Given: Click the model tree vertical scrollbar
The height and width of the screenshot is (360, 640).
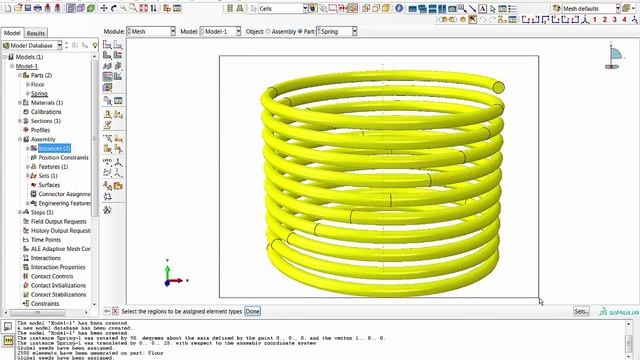Looking at the screenshot, I should (x=95, y=139).
